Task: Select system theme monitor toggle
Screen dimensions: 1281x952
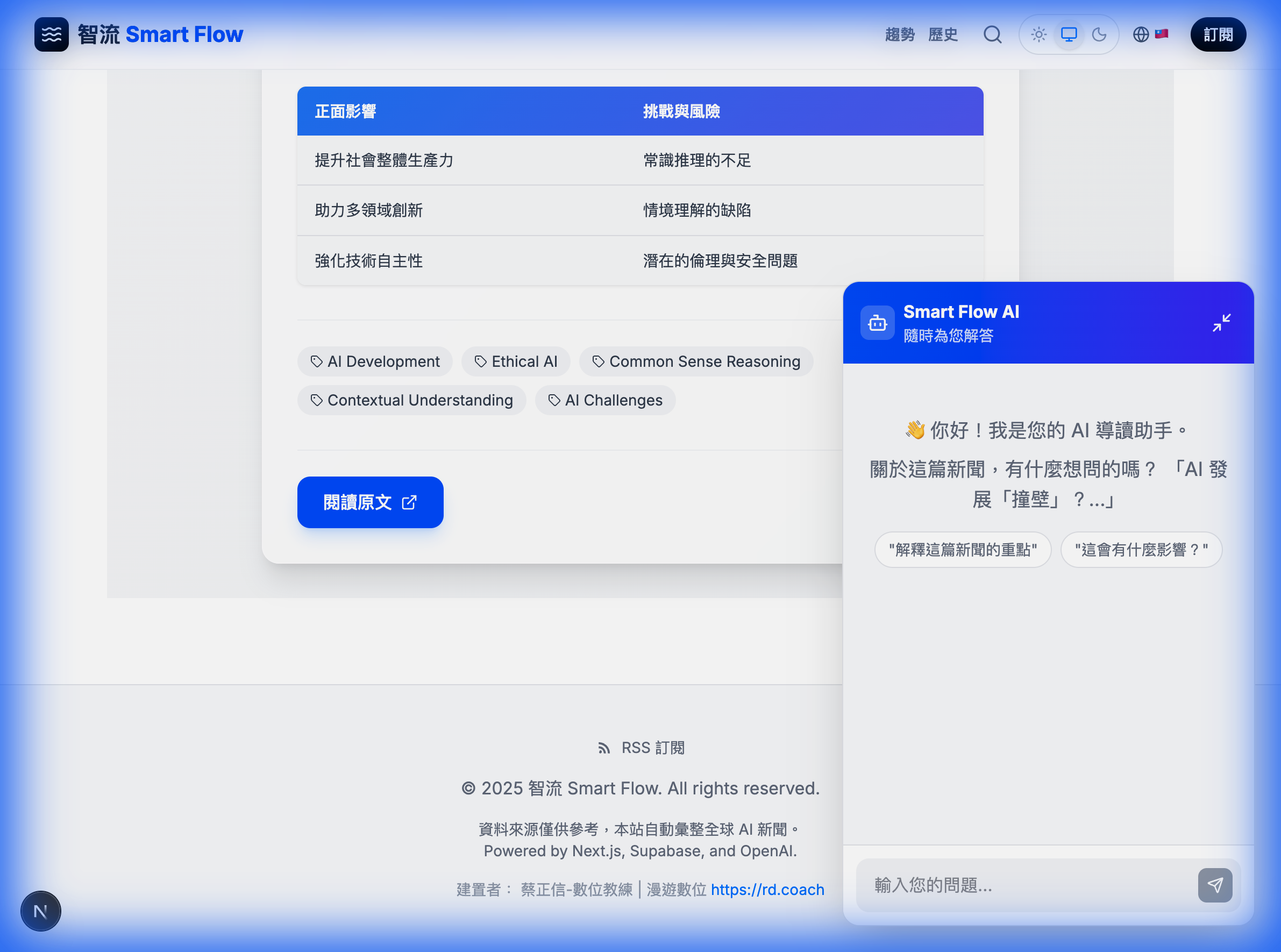Action: point(1069,34)
